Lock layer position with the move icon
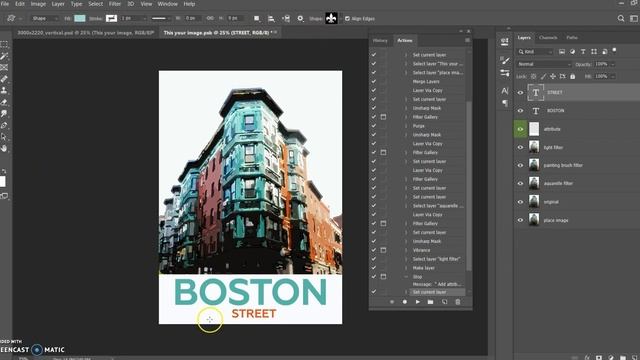The width and height of the screenshot is (640, 360). pos(553,76)
